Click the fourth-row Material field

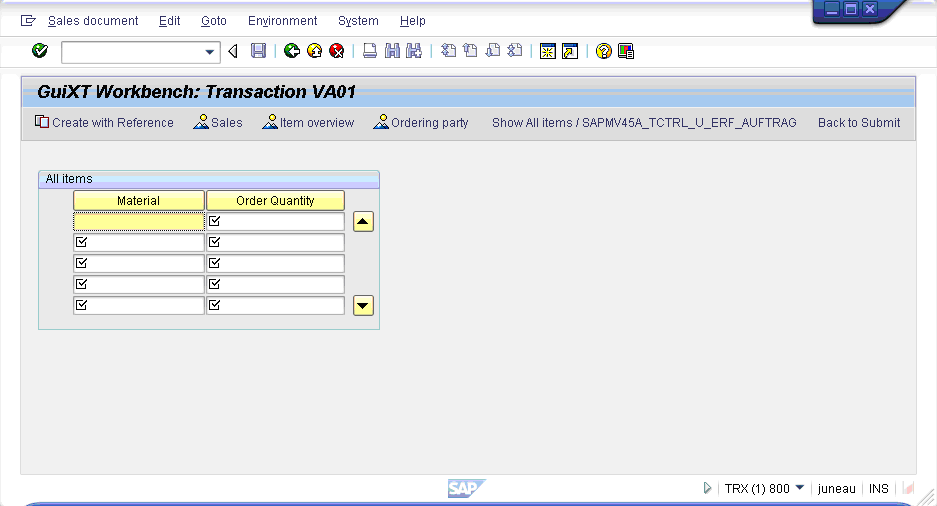click(x=139, y=284)
